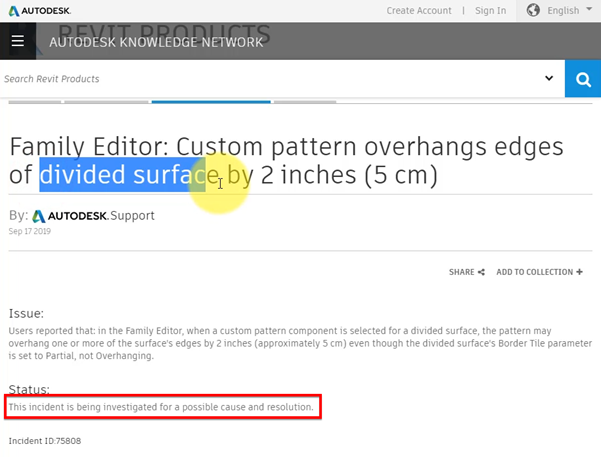Expand the search box dropdown chevron

pyautogui.click(x=549, y=78)
